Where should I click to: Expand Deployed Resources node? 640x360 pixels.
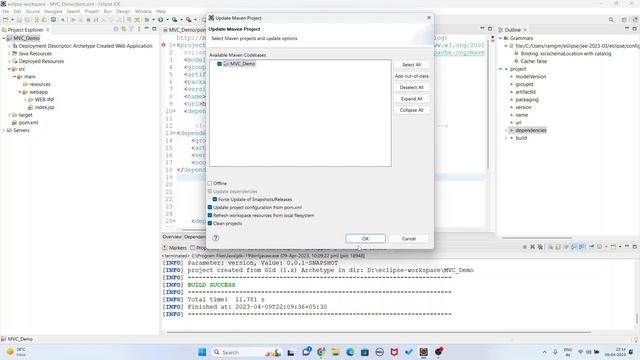coord(9,61)
